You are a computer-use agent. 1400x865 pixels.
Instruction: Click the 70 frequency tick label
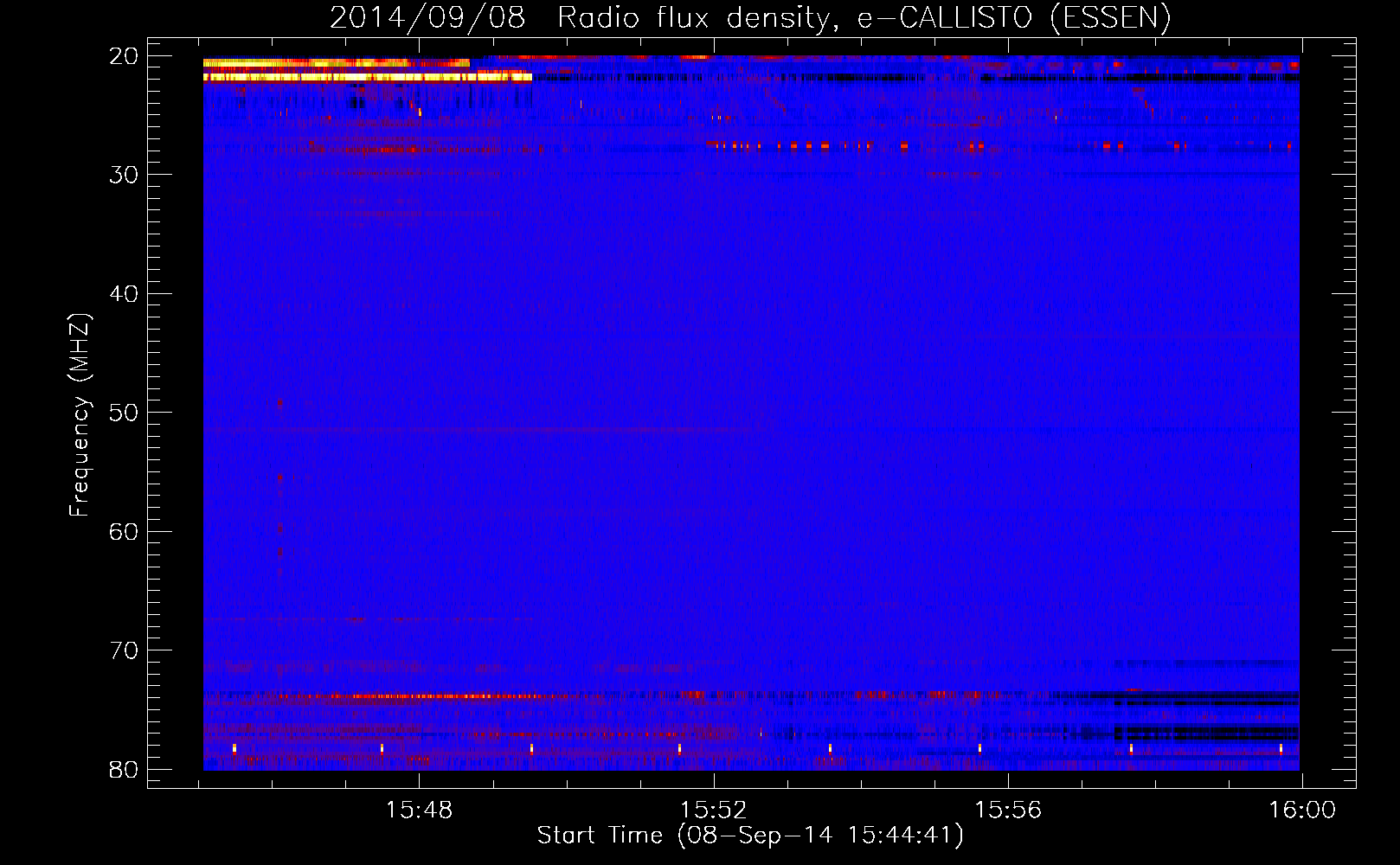click(x=124, y=650)
